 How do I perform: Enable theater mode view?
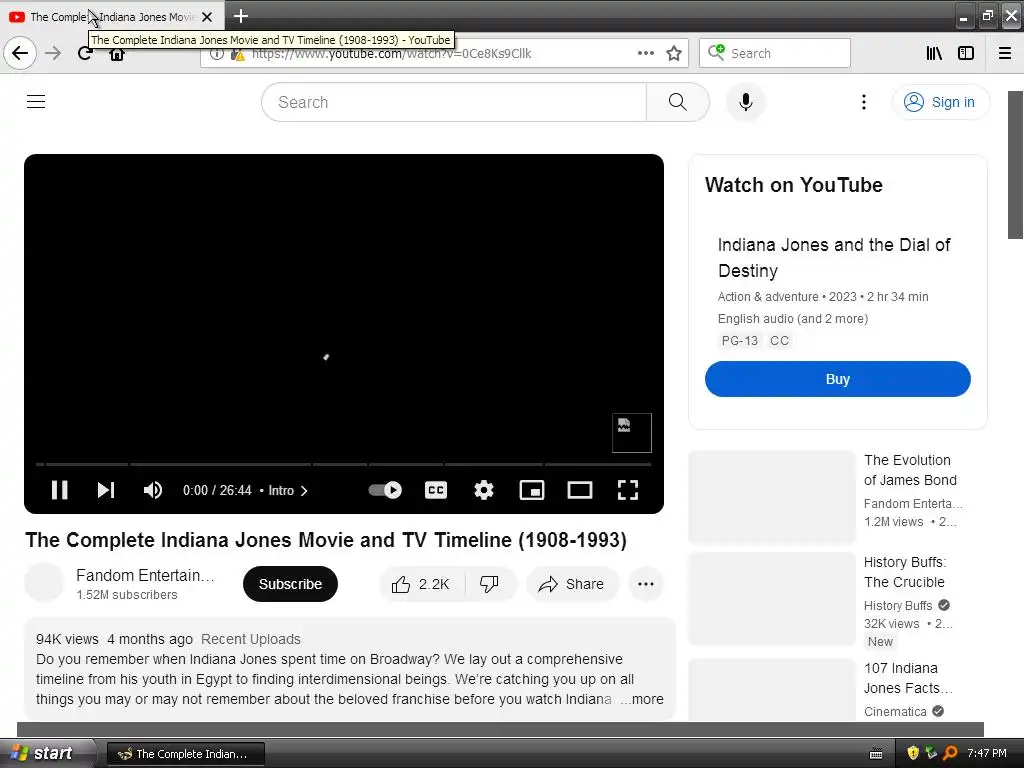pyautogui.click(x=580, y=490)
